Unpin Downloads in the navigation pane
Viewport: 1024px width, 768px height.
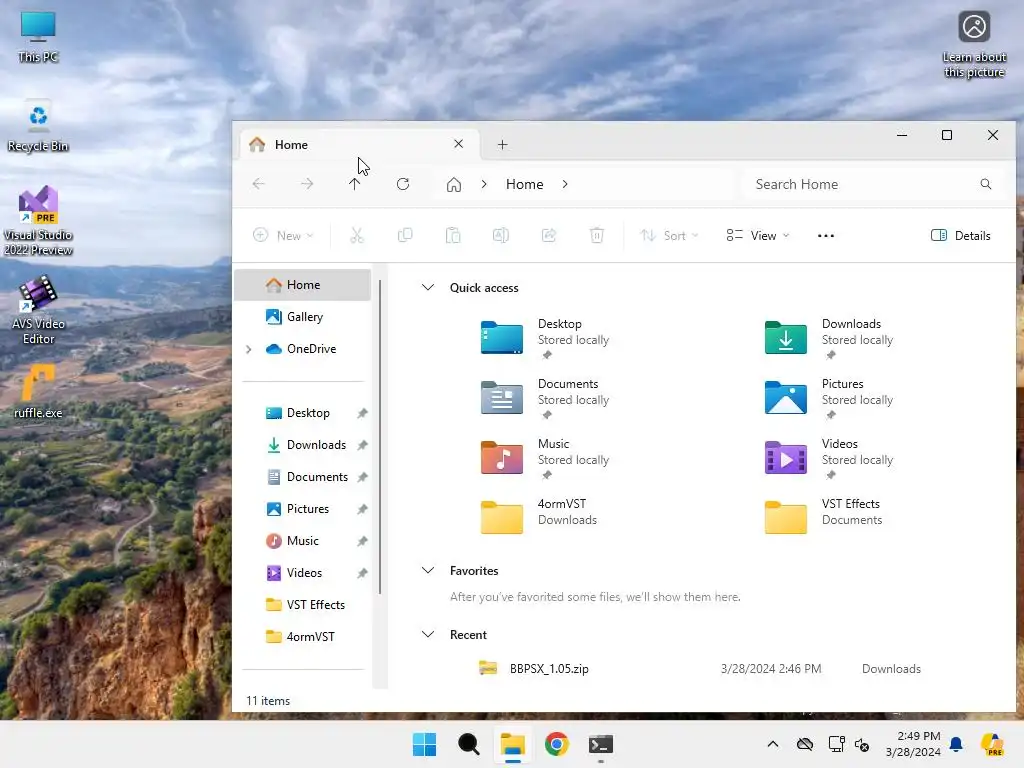362,445
